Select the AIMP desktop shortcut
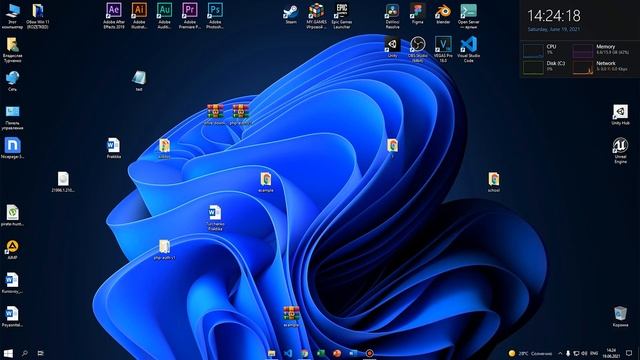The height and width of the screenshot is (360, 640). click(x=12, y=249)
